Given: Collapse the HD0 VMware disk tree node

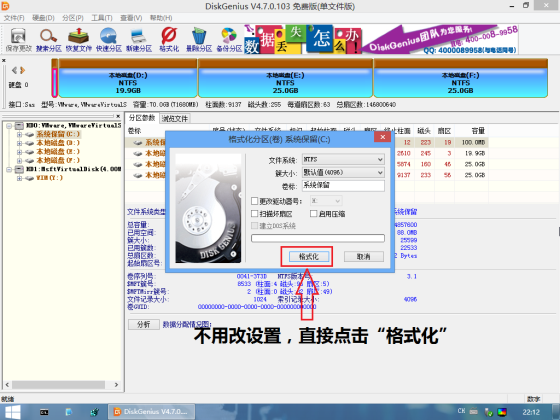Looking at the screenshot, I should point(9,126).
